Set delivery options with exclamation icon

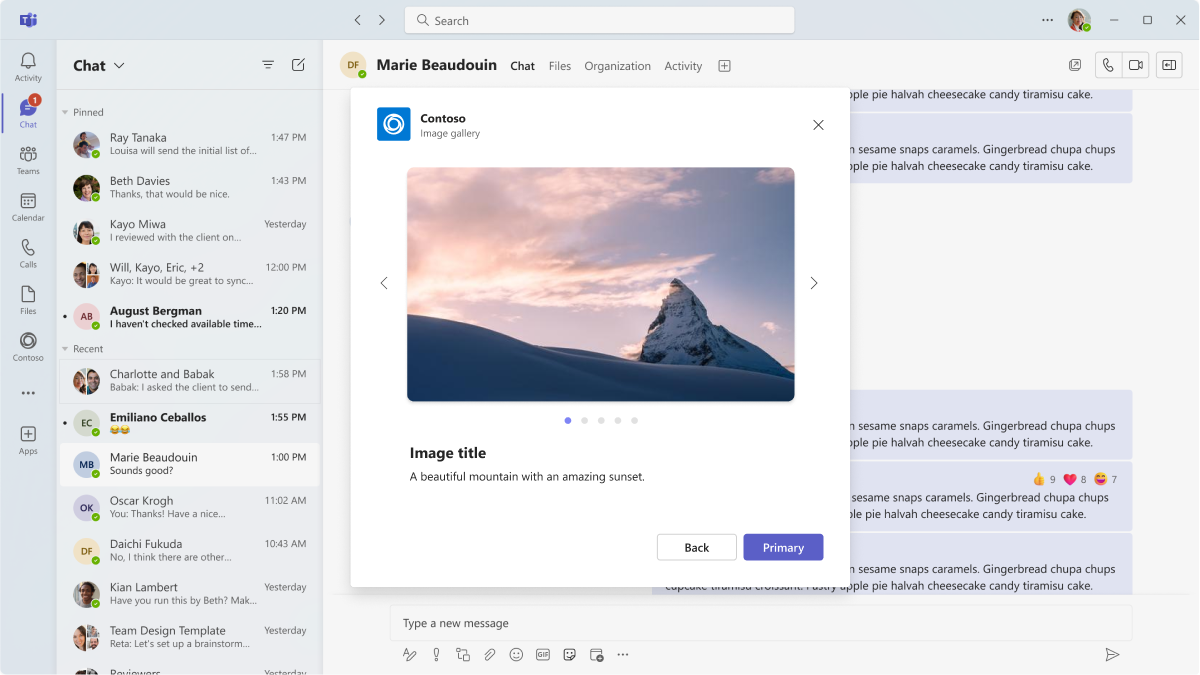pos(436,655)
